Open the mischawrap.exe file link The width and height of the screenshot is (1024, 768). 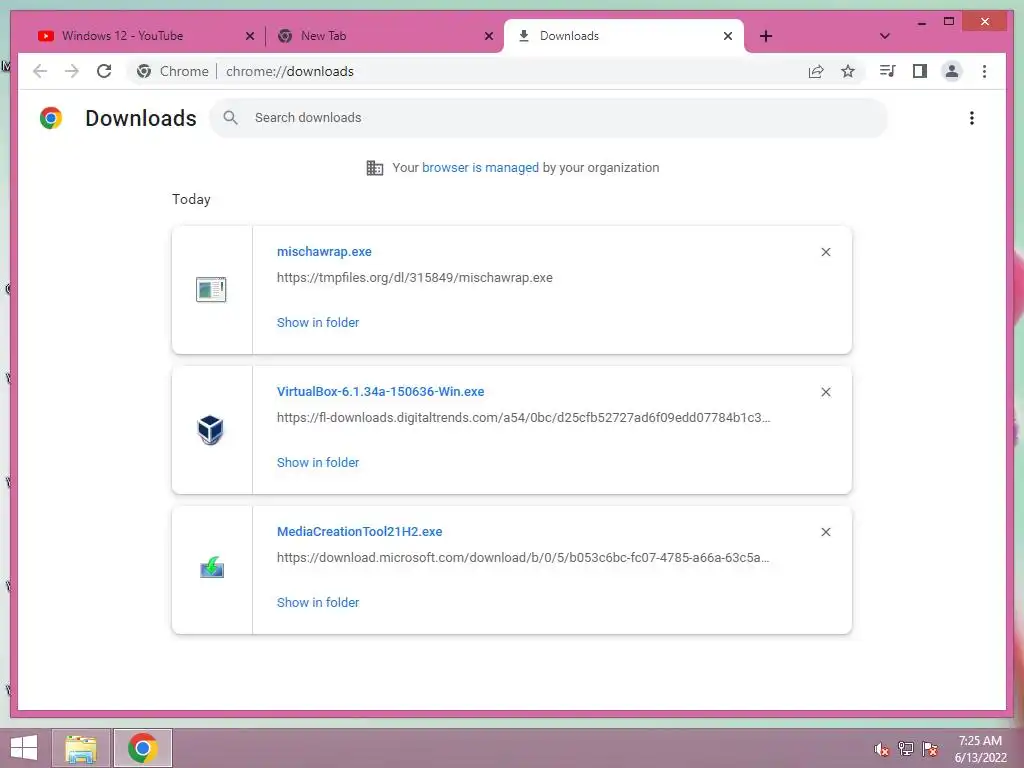(324, 251)
